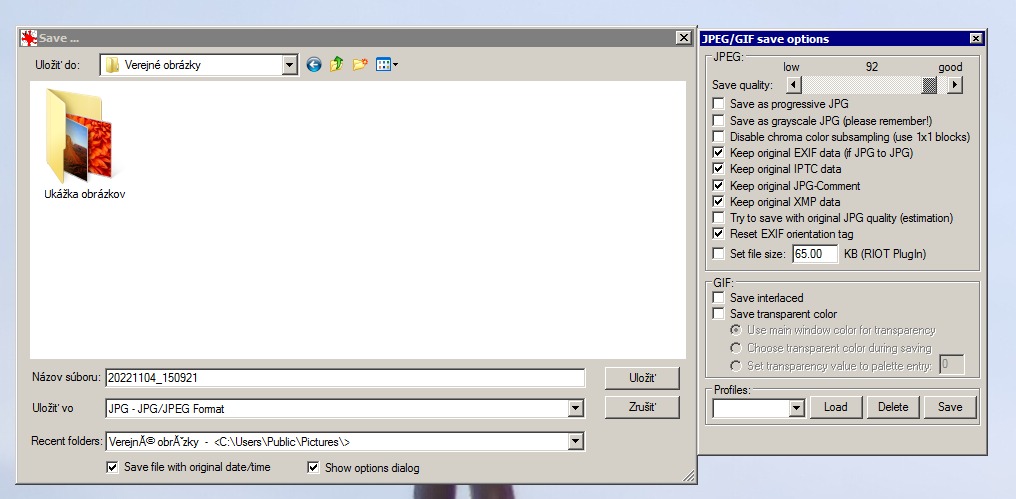1016x499 pixels.
Task: Open the Uložiť vo file format dropdown
Action: [575, 408]
